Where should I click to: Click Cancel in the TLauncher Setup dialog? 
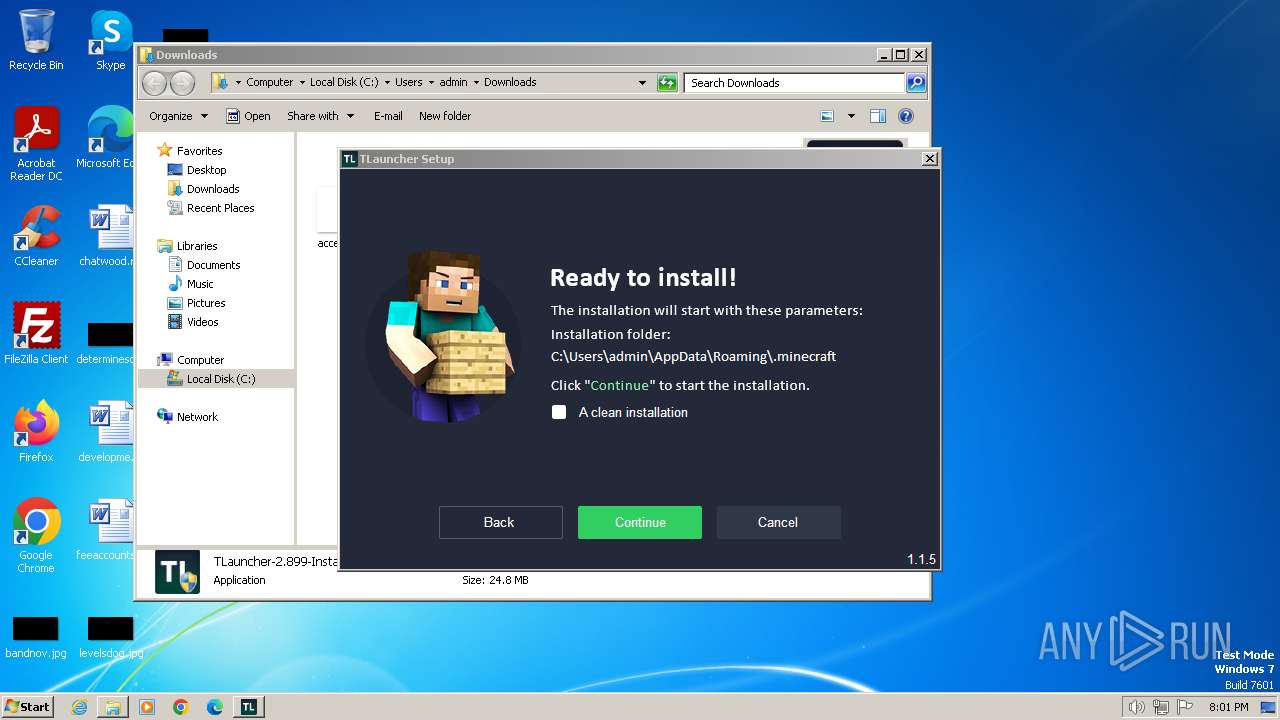778,522
